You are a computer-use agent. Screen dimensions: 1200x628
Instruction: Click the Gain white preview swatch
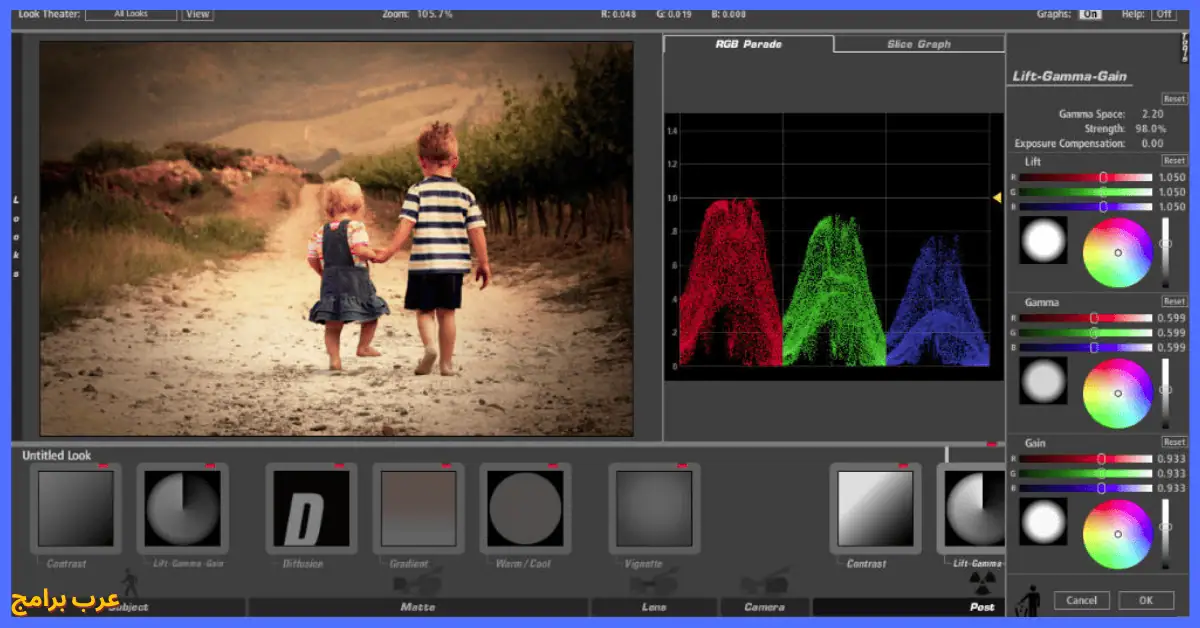(x=1043, y=522)
